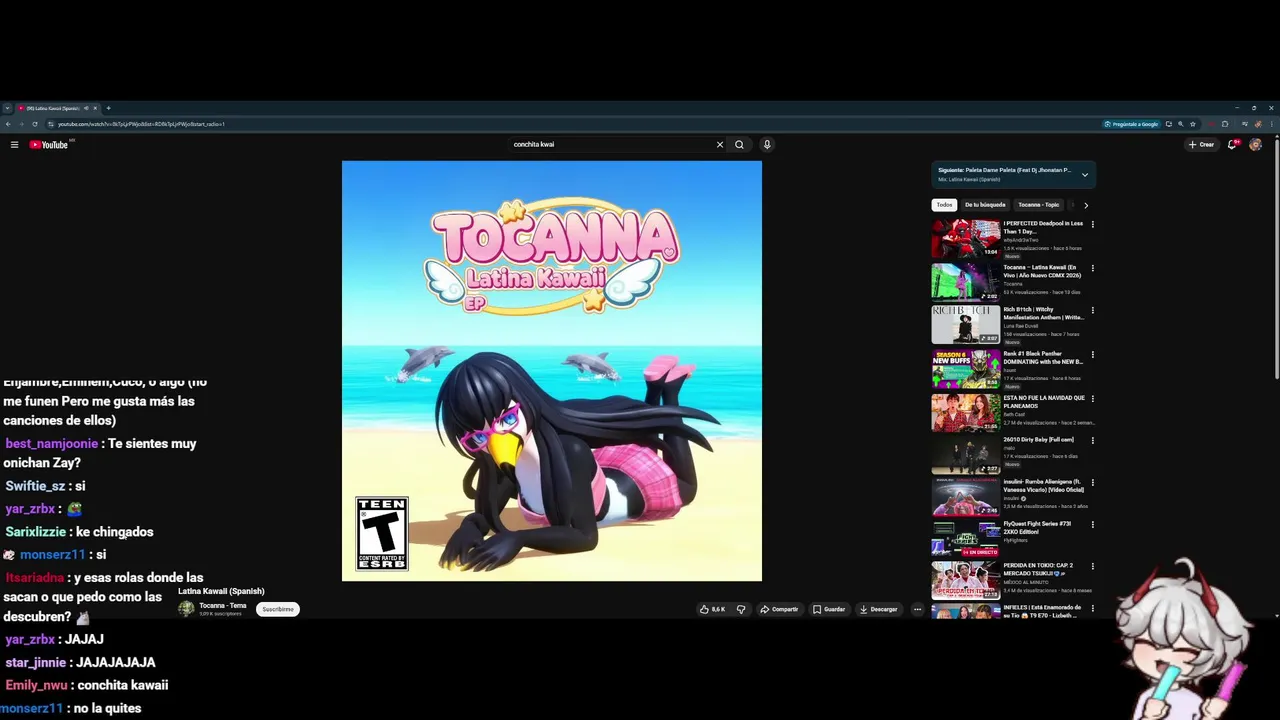Open options for 'insulini- Rumba Alienígena' video

pos(1092,482)
